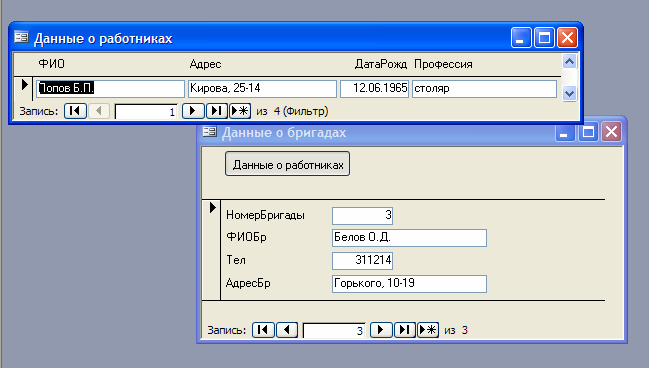The width and height of the screenshot is (649, 368).
Task: Click the Адрес field Кирова, 25-14
Action: [262, 89]
